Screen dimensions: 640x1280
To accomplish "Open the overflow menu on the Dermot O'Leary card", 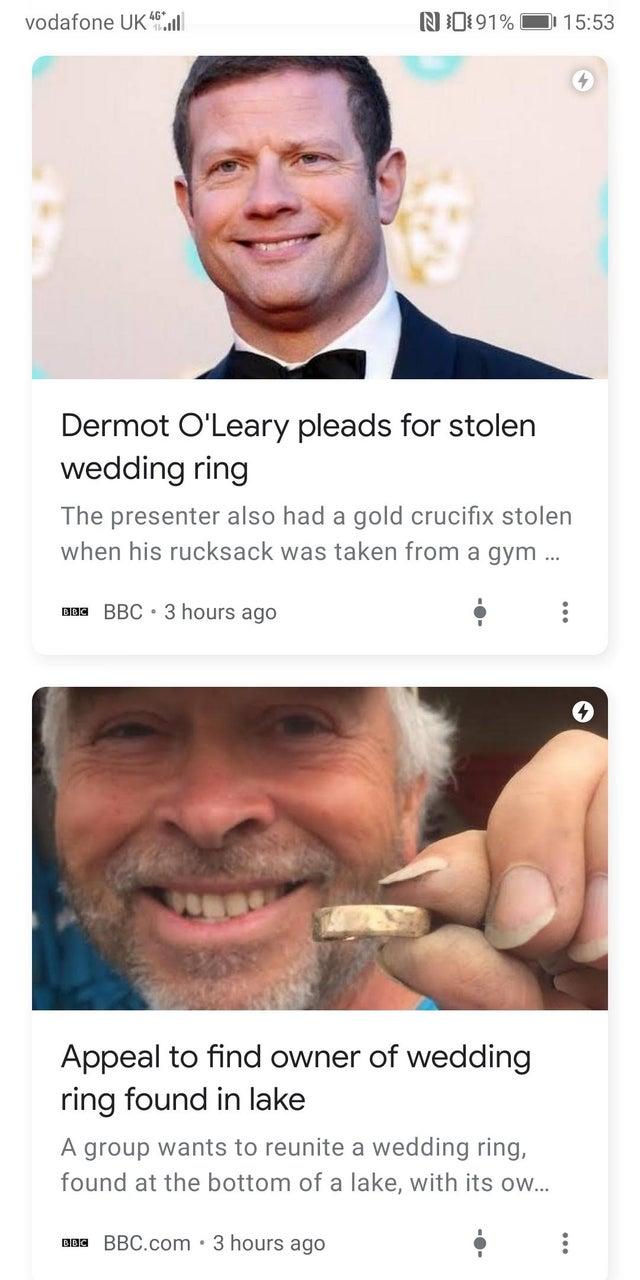I will click(565, 612).
